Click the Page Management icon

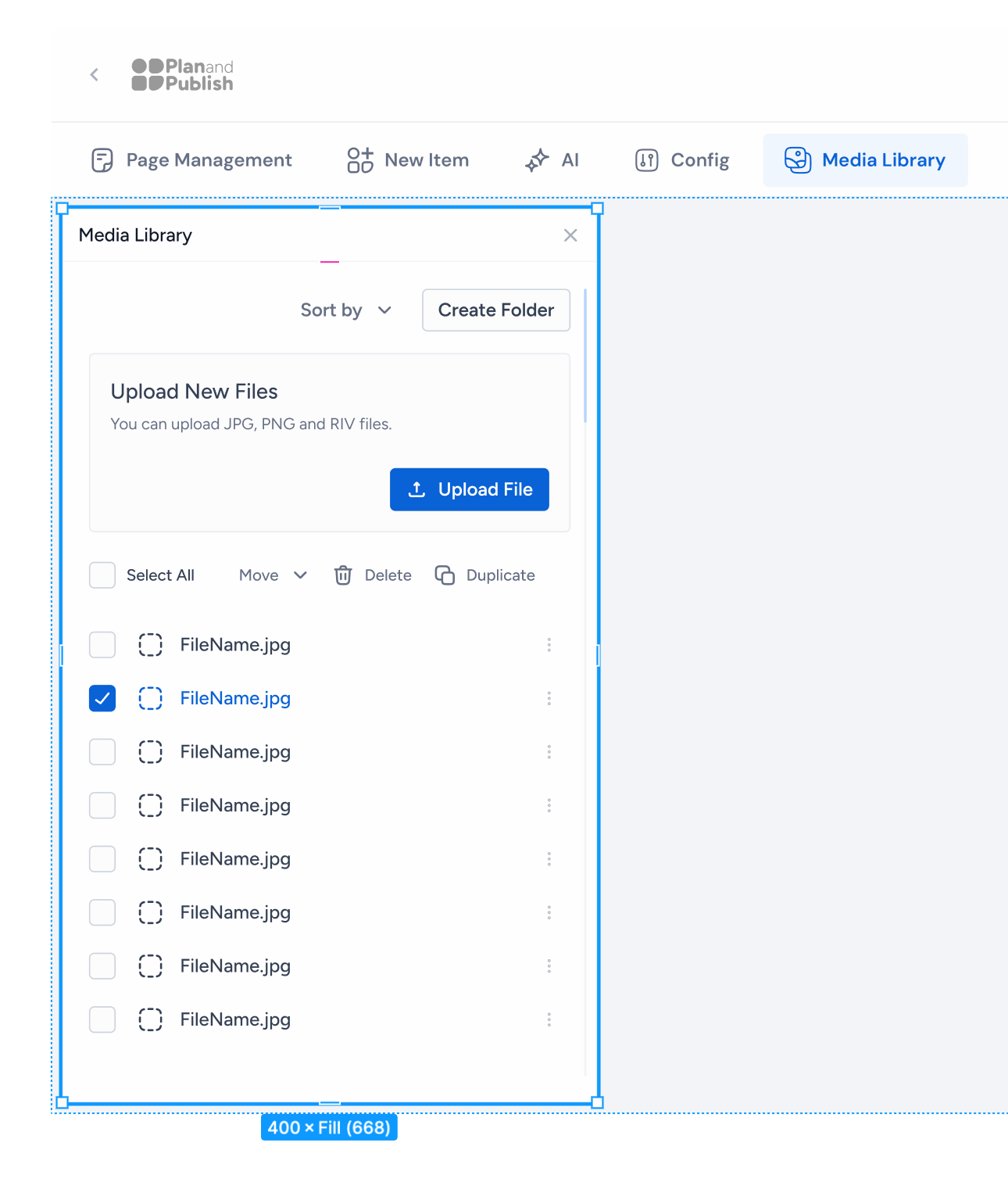(x=102, y=160)
